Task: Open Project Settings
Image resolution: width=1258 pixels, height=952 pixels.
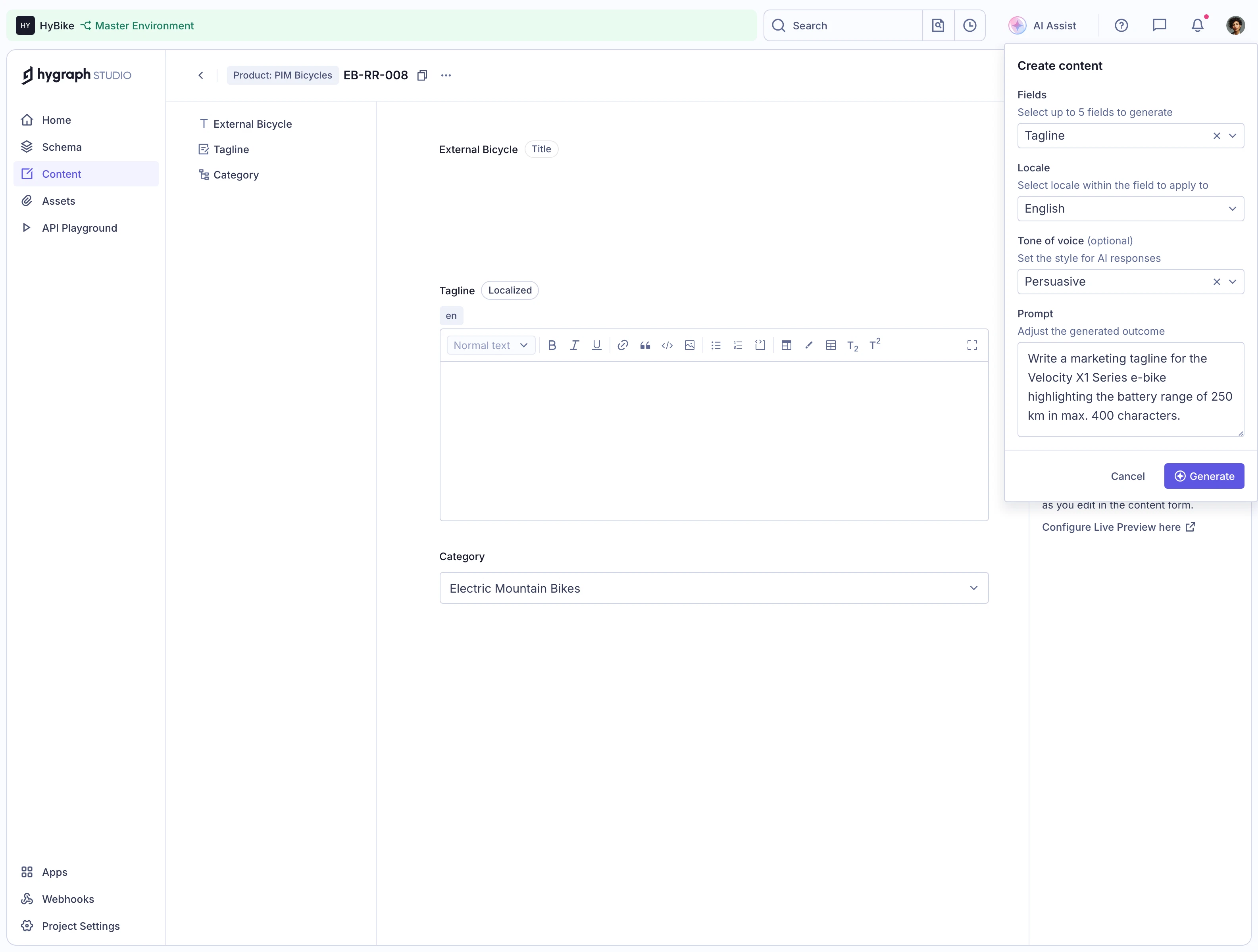Action: 86,926
